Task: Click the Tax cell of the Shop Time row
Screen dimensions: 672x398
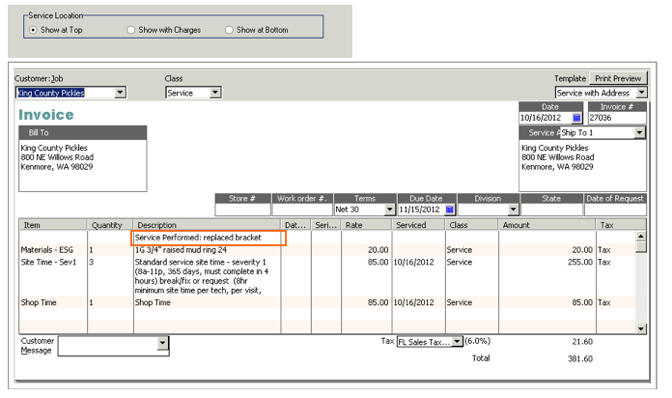Action: click(615, 302)
